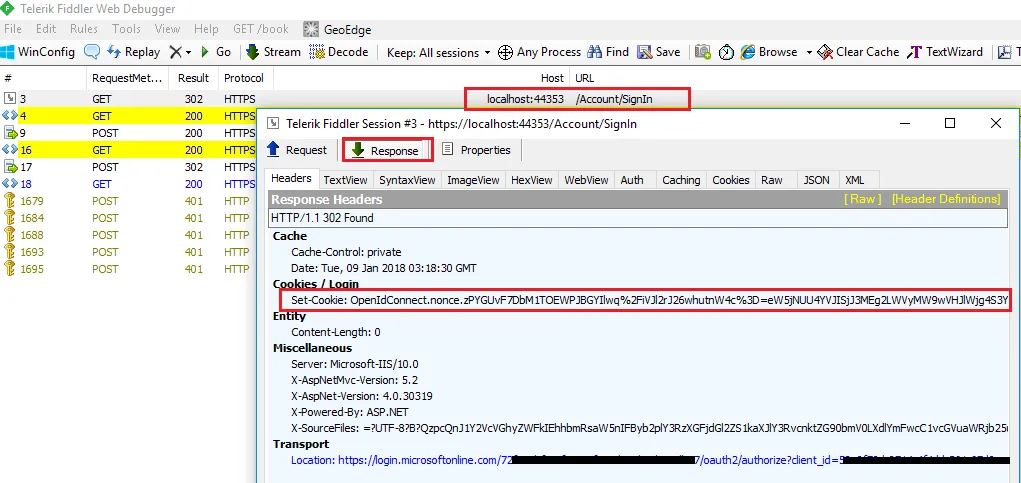Open the View menu

click(x=167, y=29)
